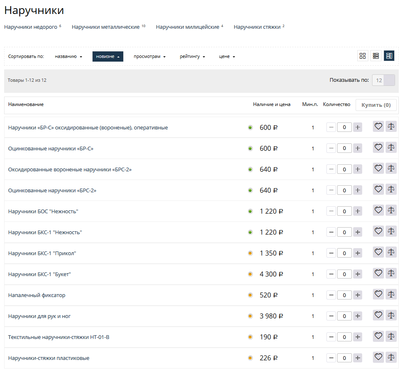Viewport: 400px width, 371px height.
Task: Open product Наручники БКС-1 "Прикол"
Action: pos(42,253)
